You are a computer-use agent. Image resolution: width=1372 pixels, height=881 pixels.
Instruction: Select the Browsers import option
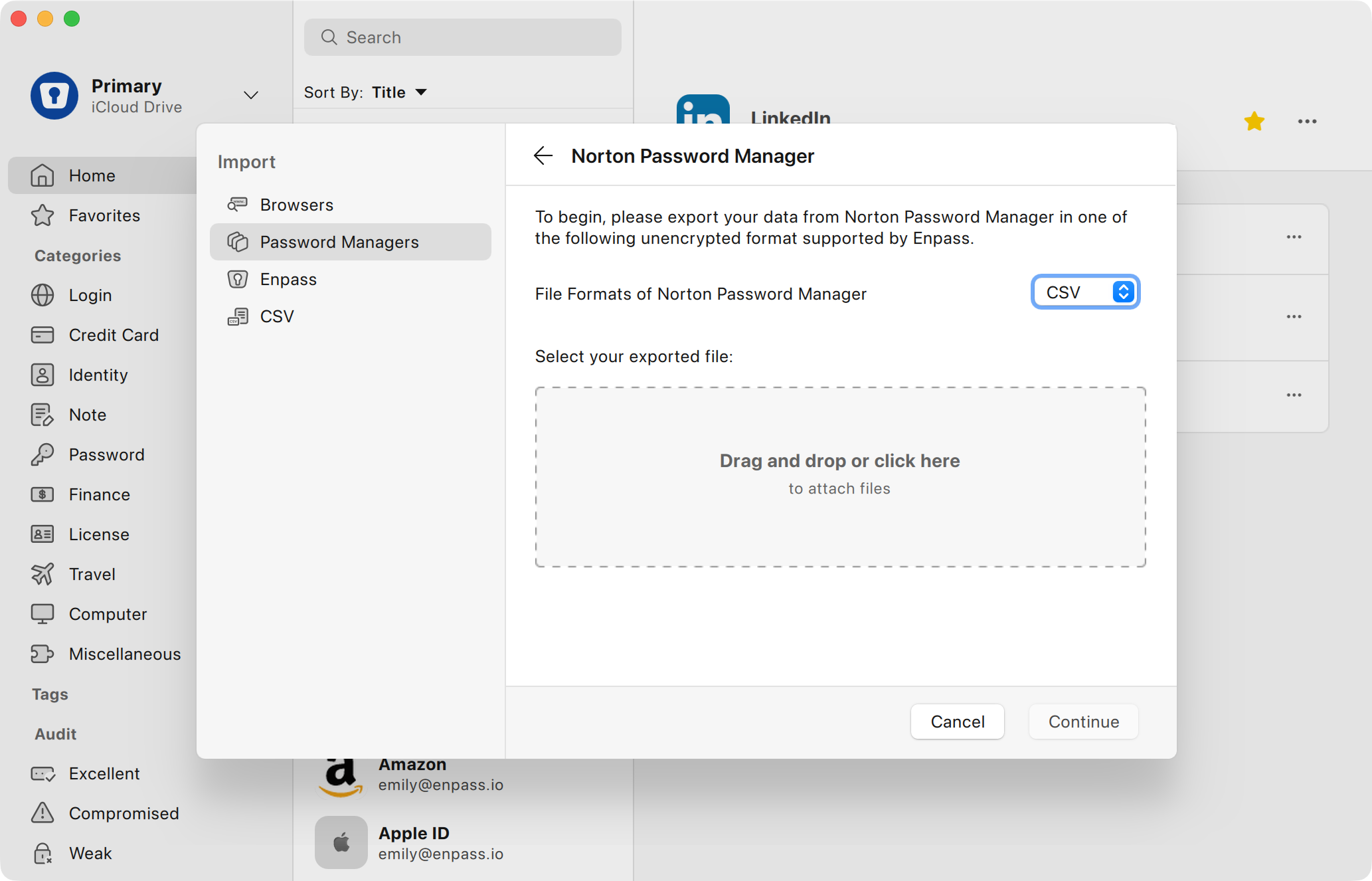point(351,205)
